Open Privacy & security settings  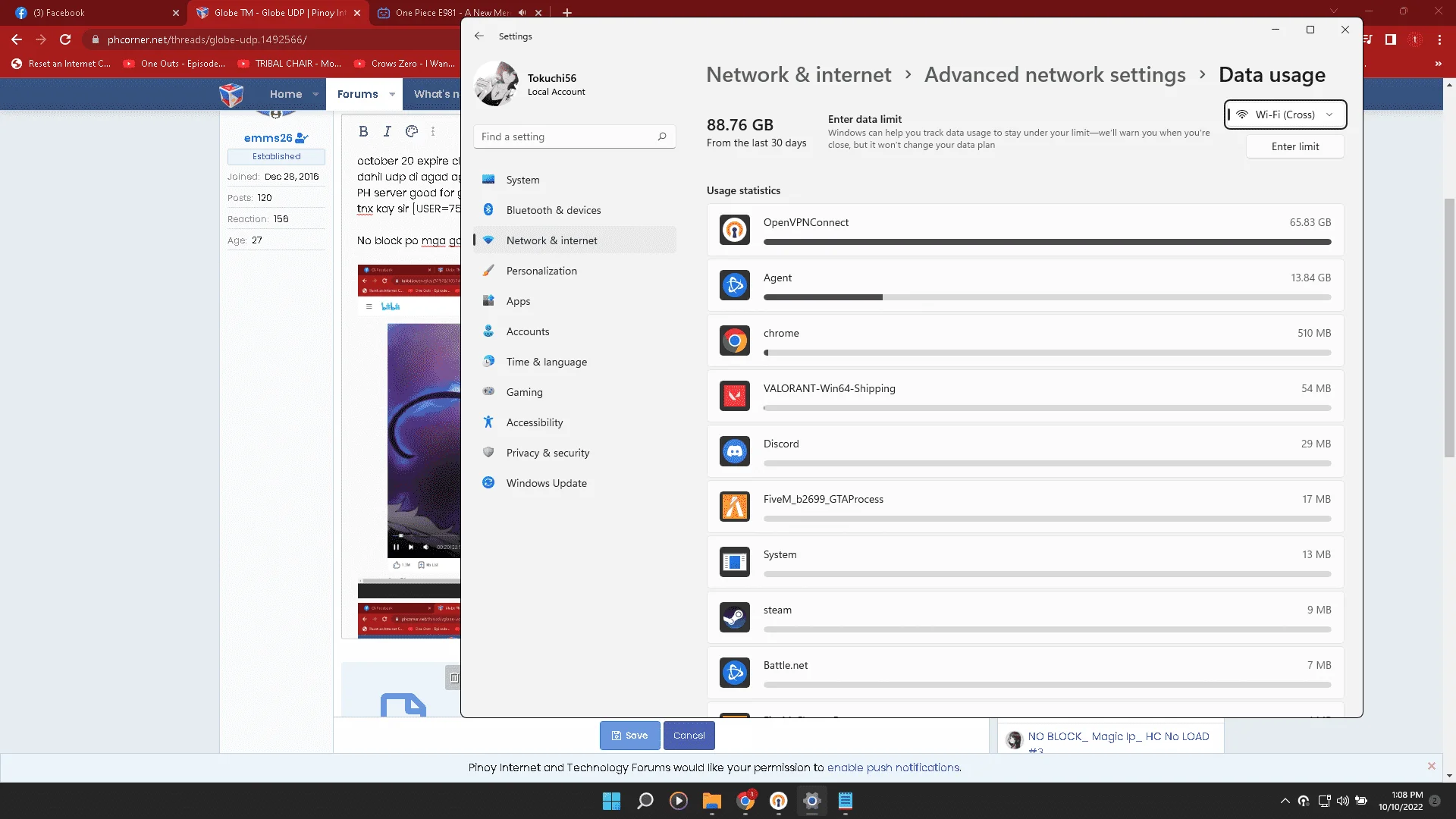point(574,453)
